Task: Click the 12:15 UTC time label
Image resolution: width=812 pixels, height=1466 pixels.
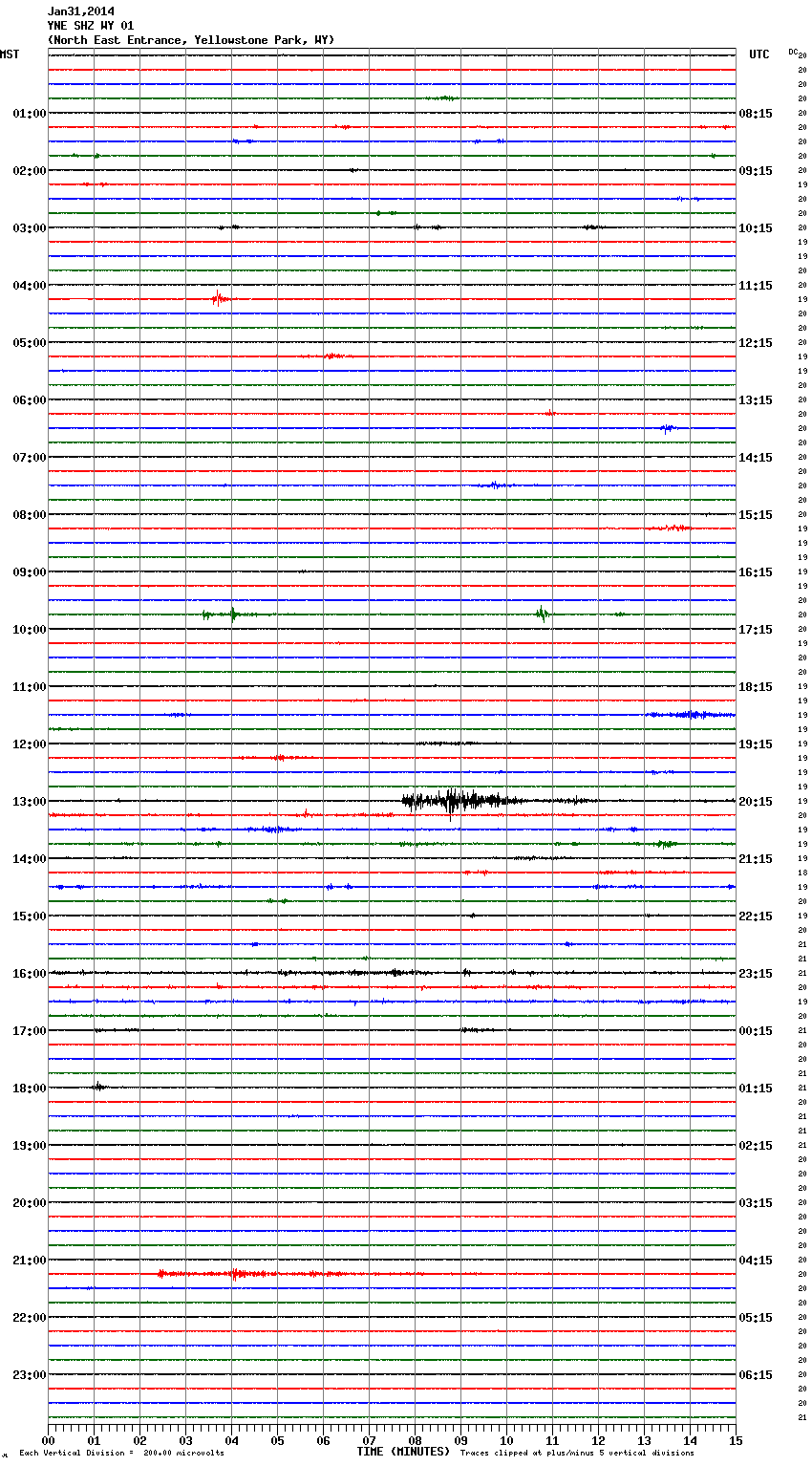Action: [756, 343]
